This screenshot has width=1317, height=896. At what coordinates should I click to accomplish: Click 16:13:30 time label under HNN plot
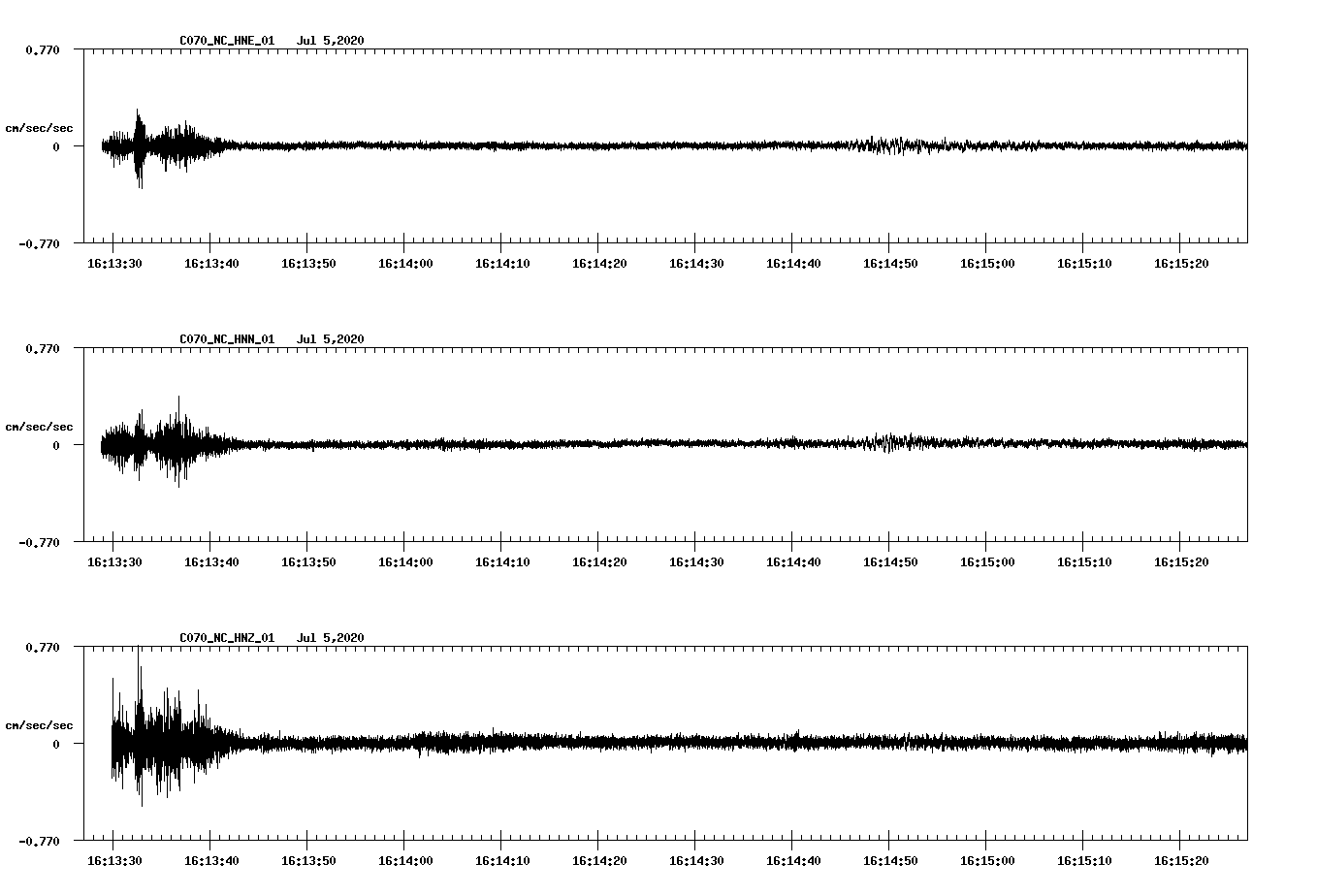(114, 561)
